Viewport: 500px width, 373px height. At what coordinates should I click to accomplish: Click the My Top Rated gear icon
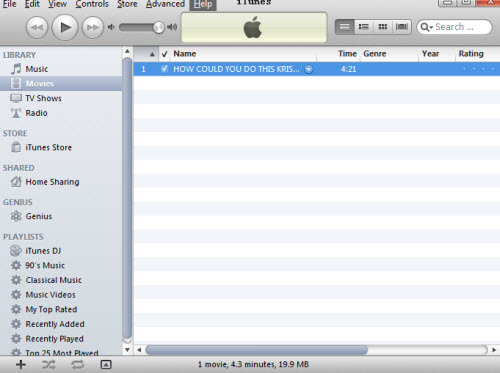[x=16, y=309]
